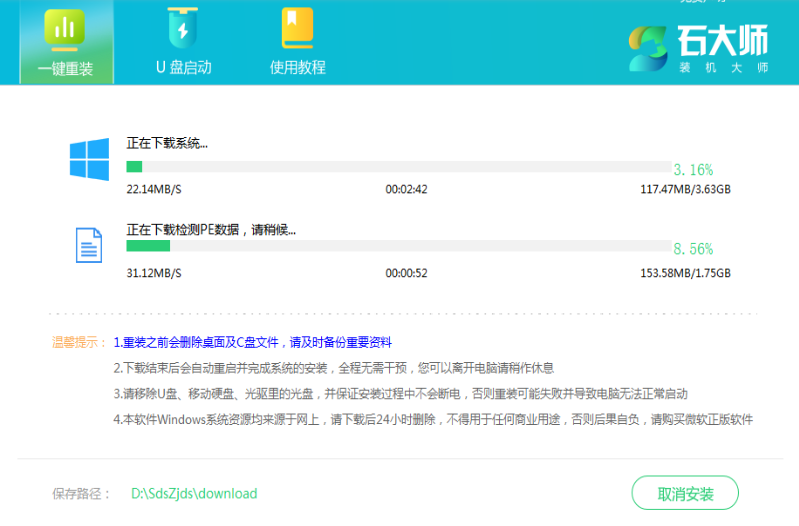Click the 3.16% progress percentage

tap(693, 169)
